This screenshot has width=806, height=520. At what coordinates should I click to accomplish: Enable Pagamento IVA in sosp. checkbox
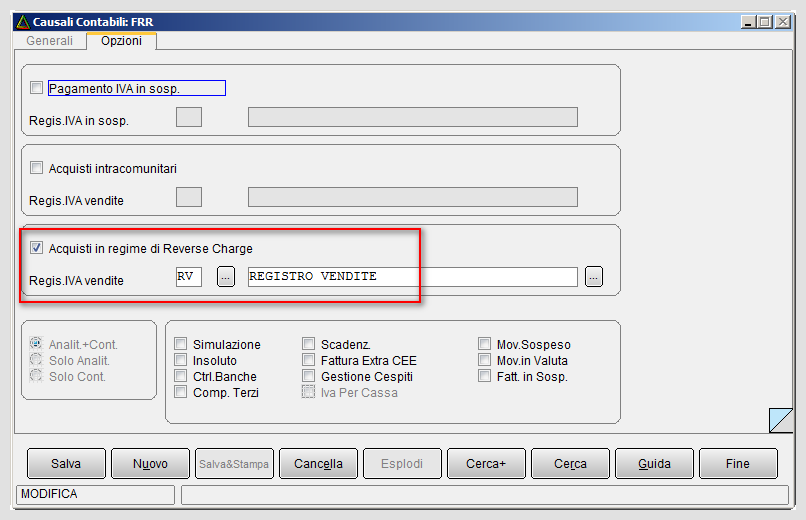(36, 88)
